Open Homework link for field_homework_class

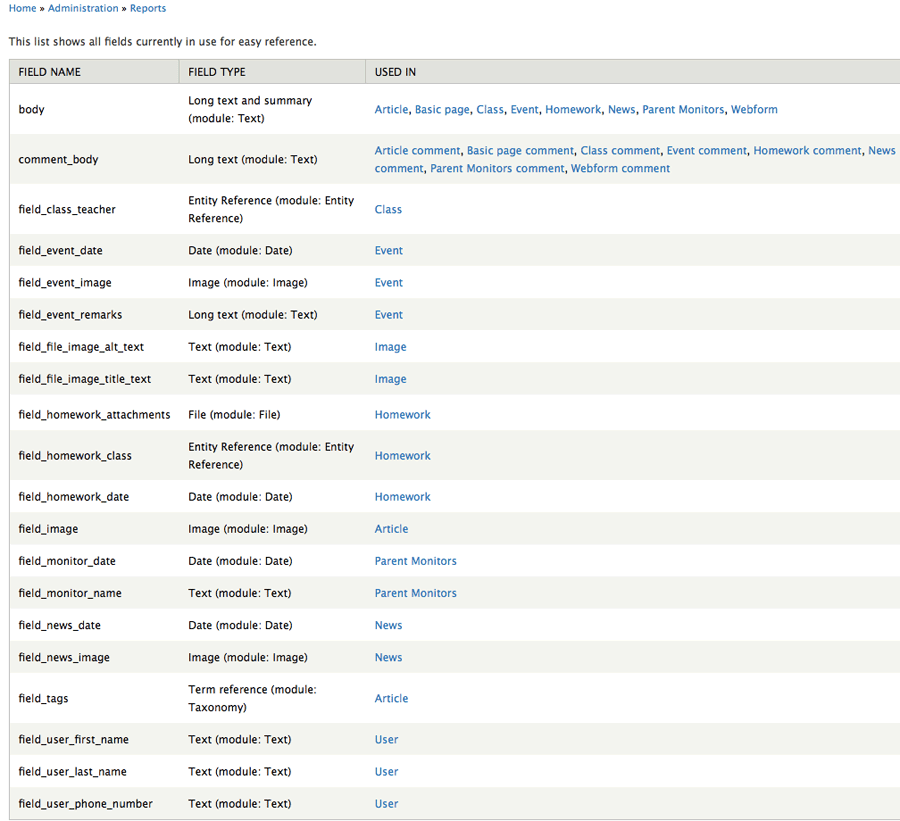[402, 455]
